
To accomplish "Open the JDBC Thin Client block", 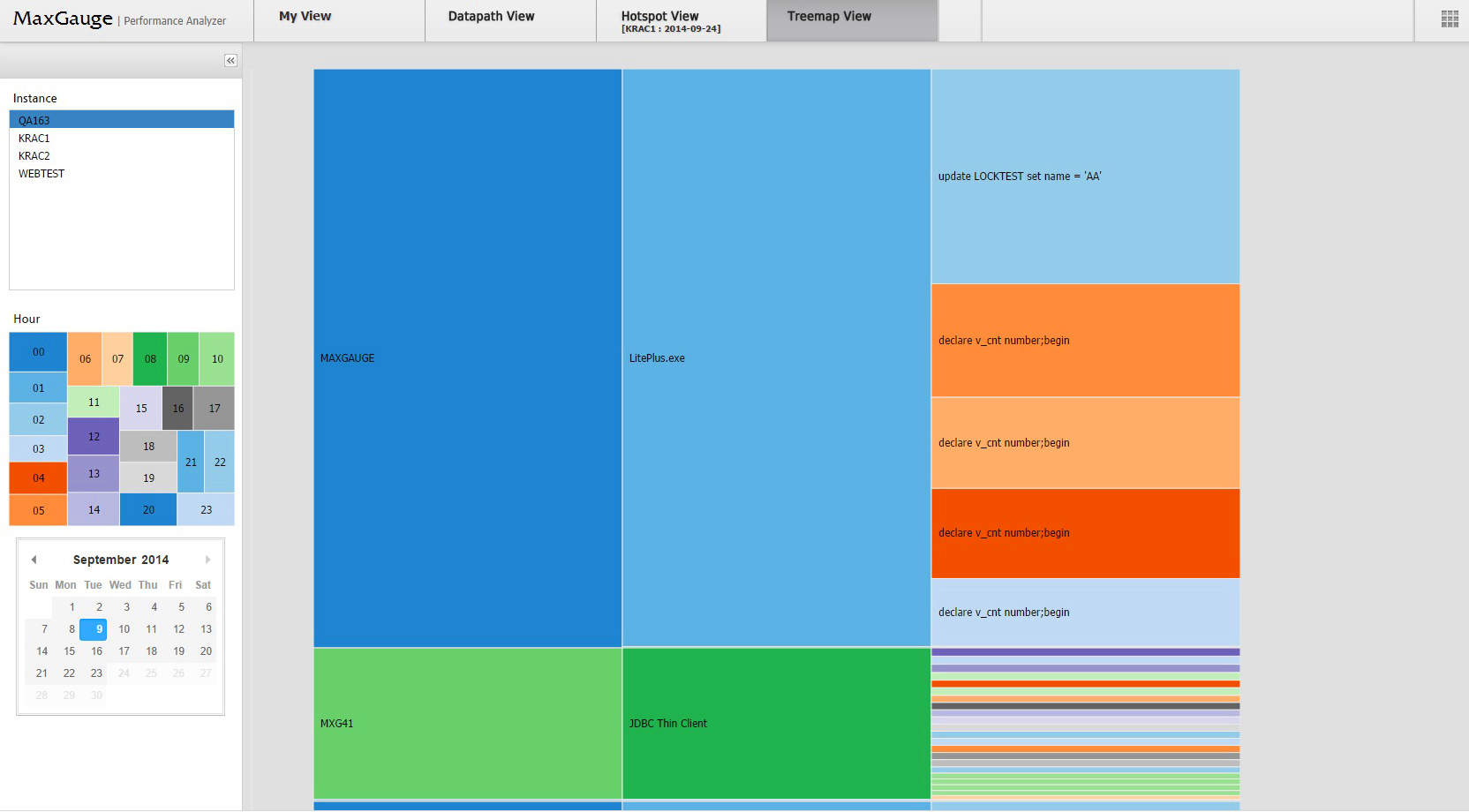I will coord(777,724).
